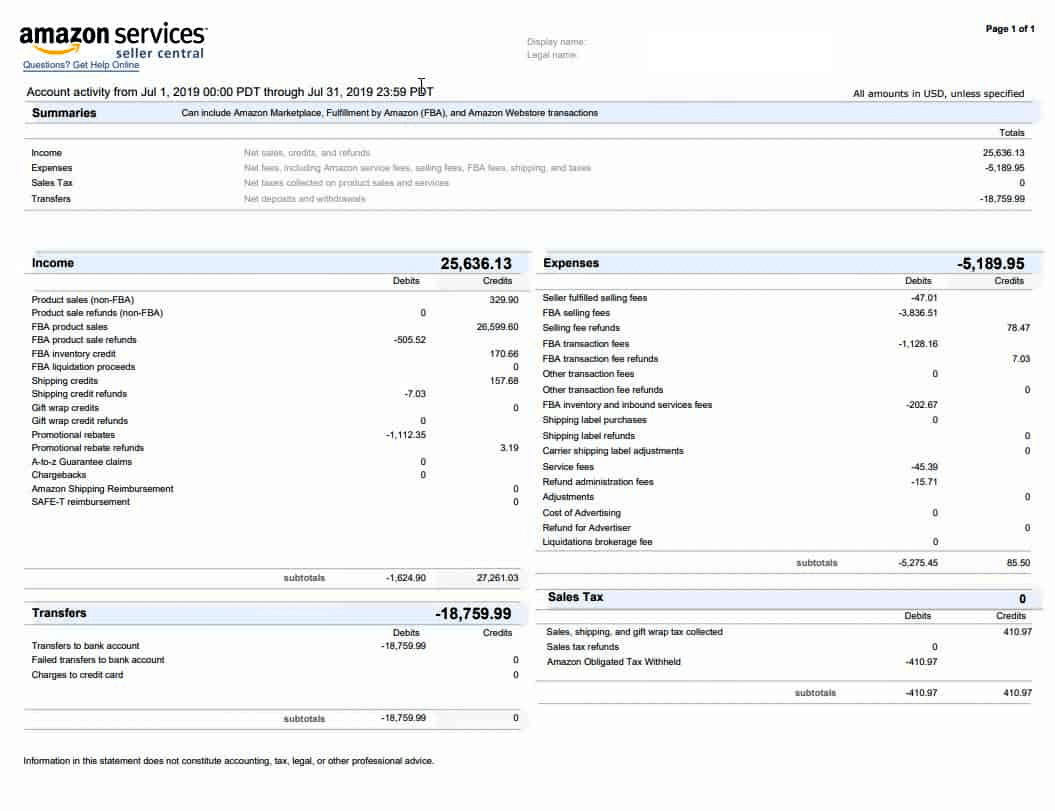Select the Failed transfers to bank account label
Screen dimensions: 1055x811
(x=98, y=660)
